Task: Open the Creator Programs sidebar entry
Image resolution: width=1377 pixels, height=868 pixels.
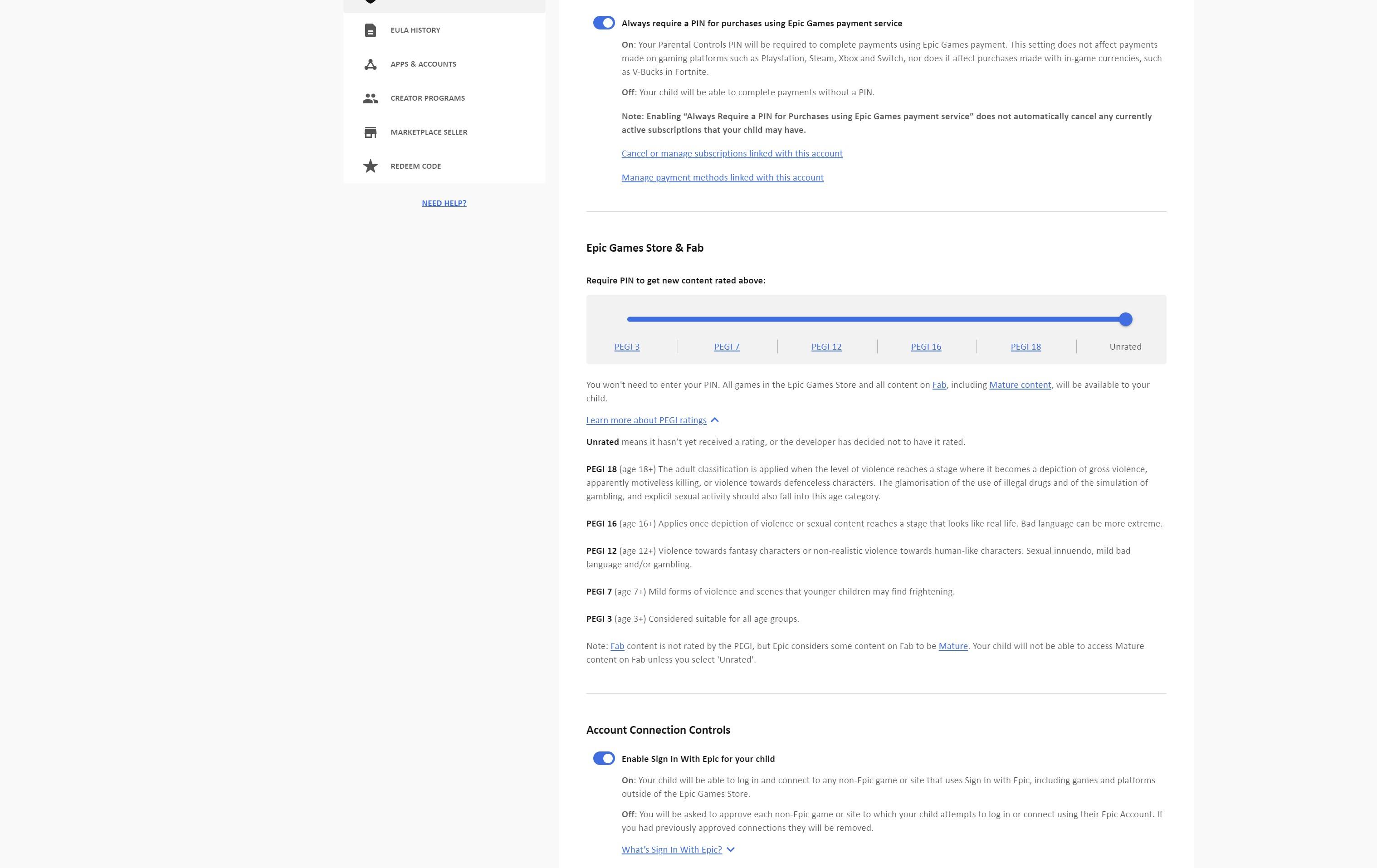Action: coord(427,98)
